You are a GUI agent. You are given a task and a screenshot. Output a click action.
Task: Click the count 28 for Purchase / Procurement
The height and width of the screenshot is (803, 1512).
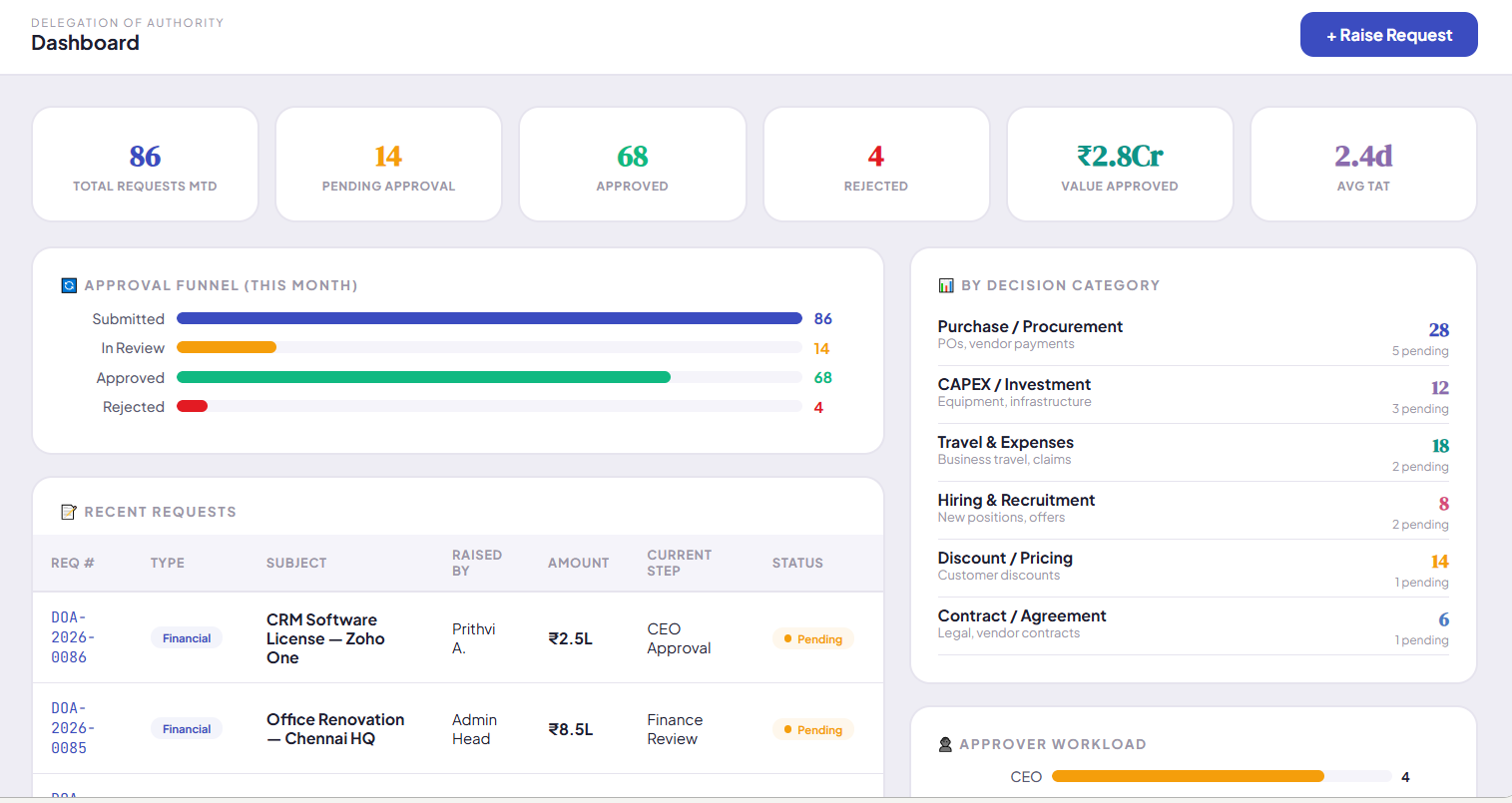click(x=1439, y=330)
